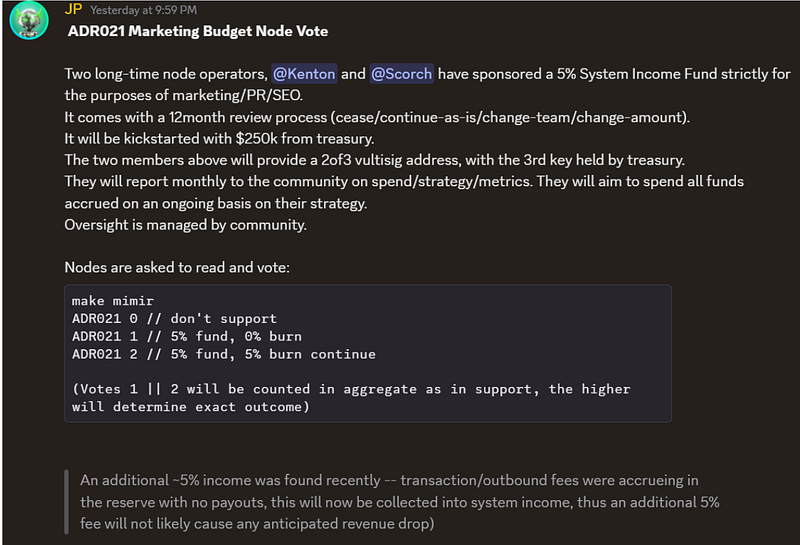Viewport: 800px width, 545px height.
Task: Click the '$250k from treasury' sentence
Action: pos(219,139)
